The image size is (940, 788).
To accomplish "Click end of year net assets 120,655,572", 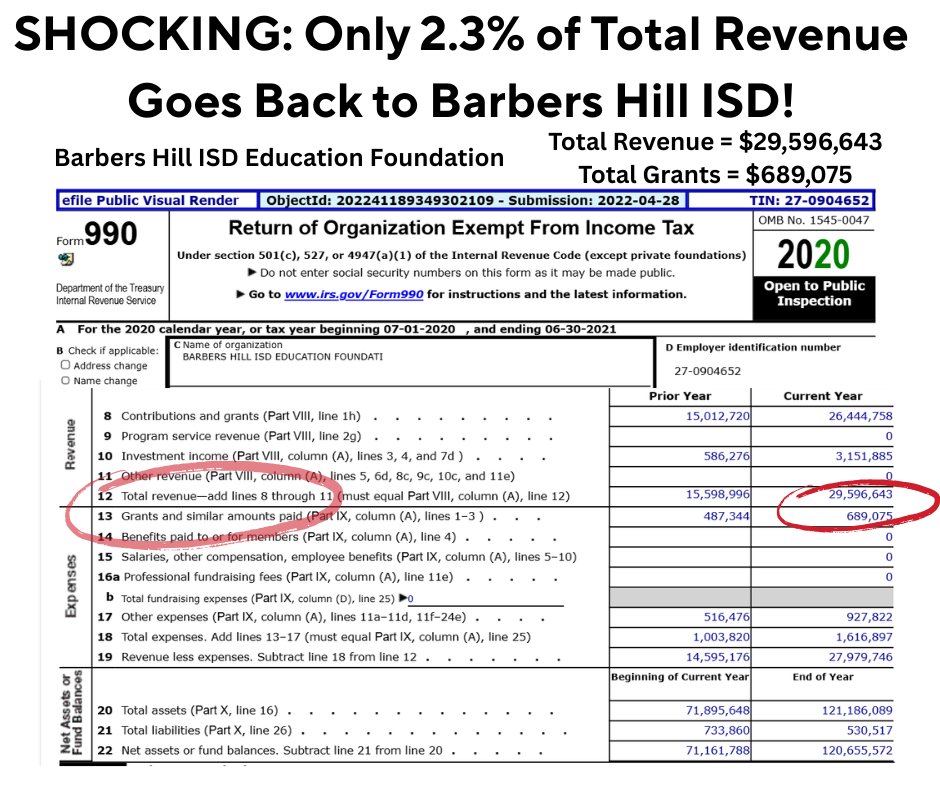I will point(857,750).
